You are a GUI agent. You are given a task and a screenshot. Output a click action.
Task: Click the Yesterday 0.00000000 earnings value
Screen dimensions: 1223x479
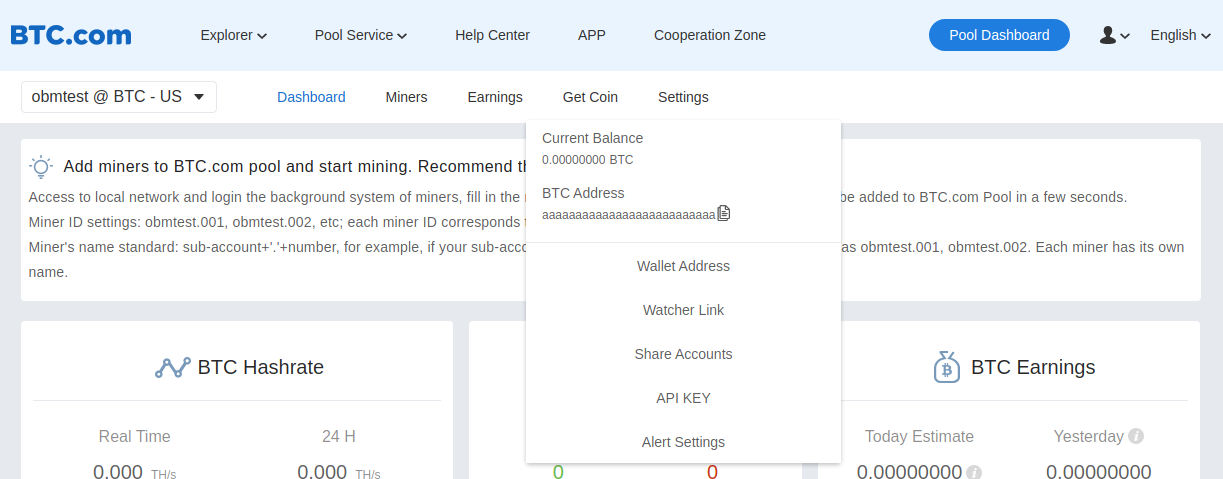(x=1098, y=471)
